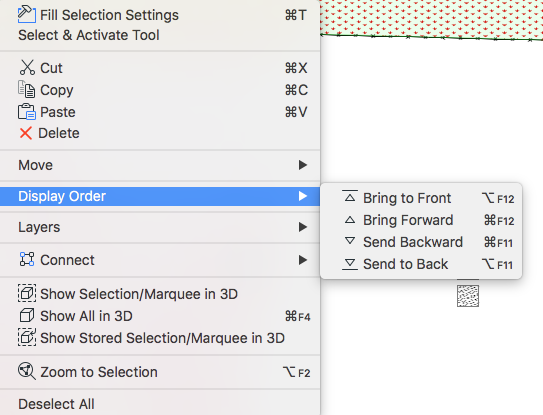Expand the Move submenu arrow
The image size is (543, 415).
[303, 165]
